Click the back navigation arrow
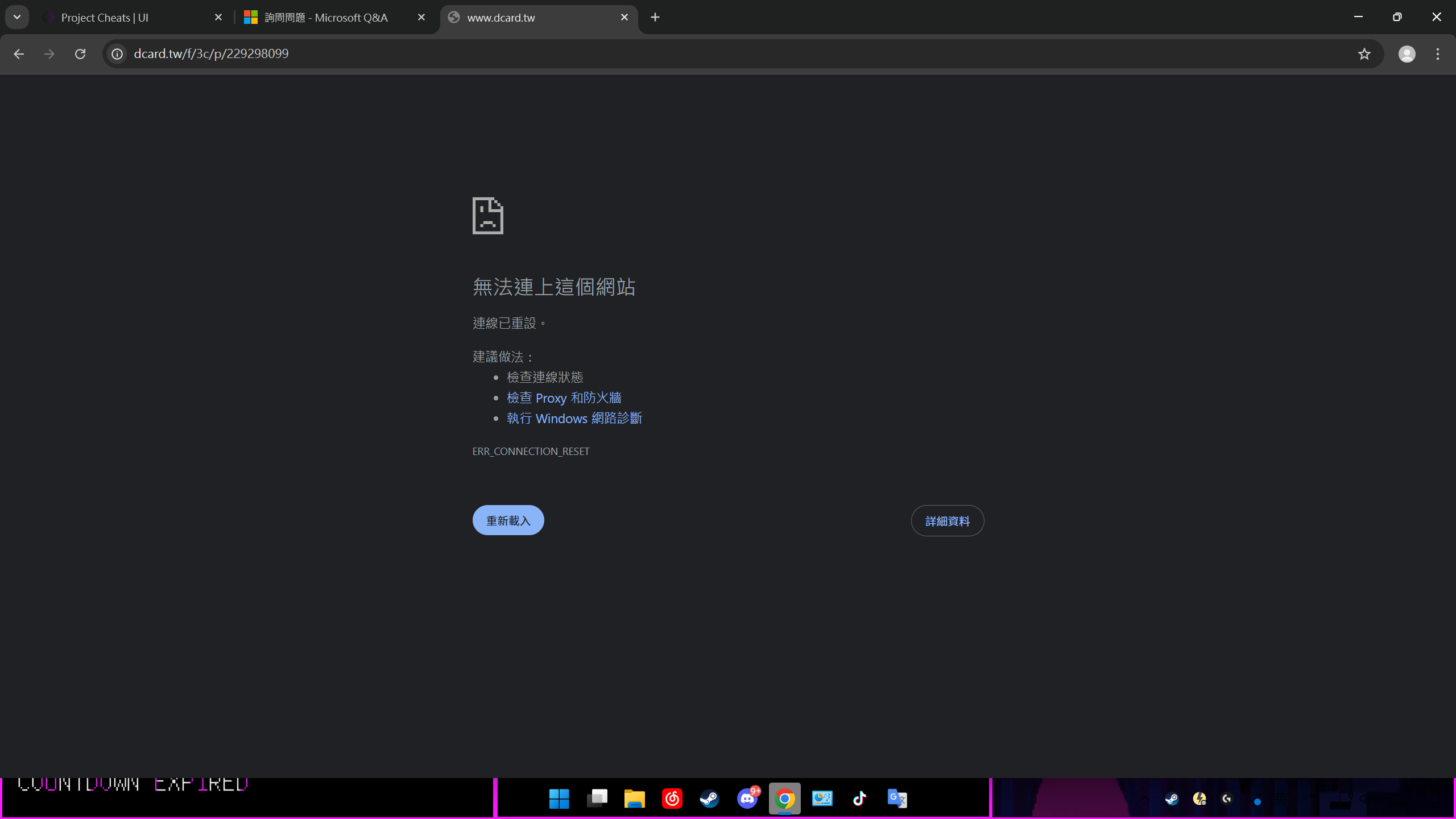 [x=19, y=53]
